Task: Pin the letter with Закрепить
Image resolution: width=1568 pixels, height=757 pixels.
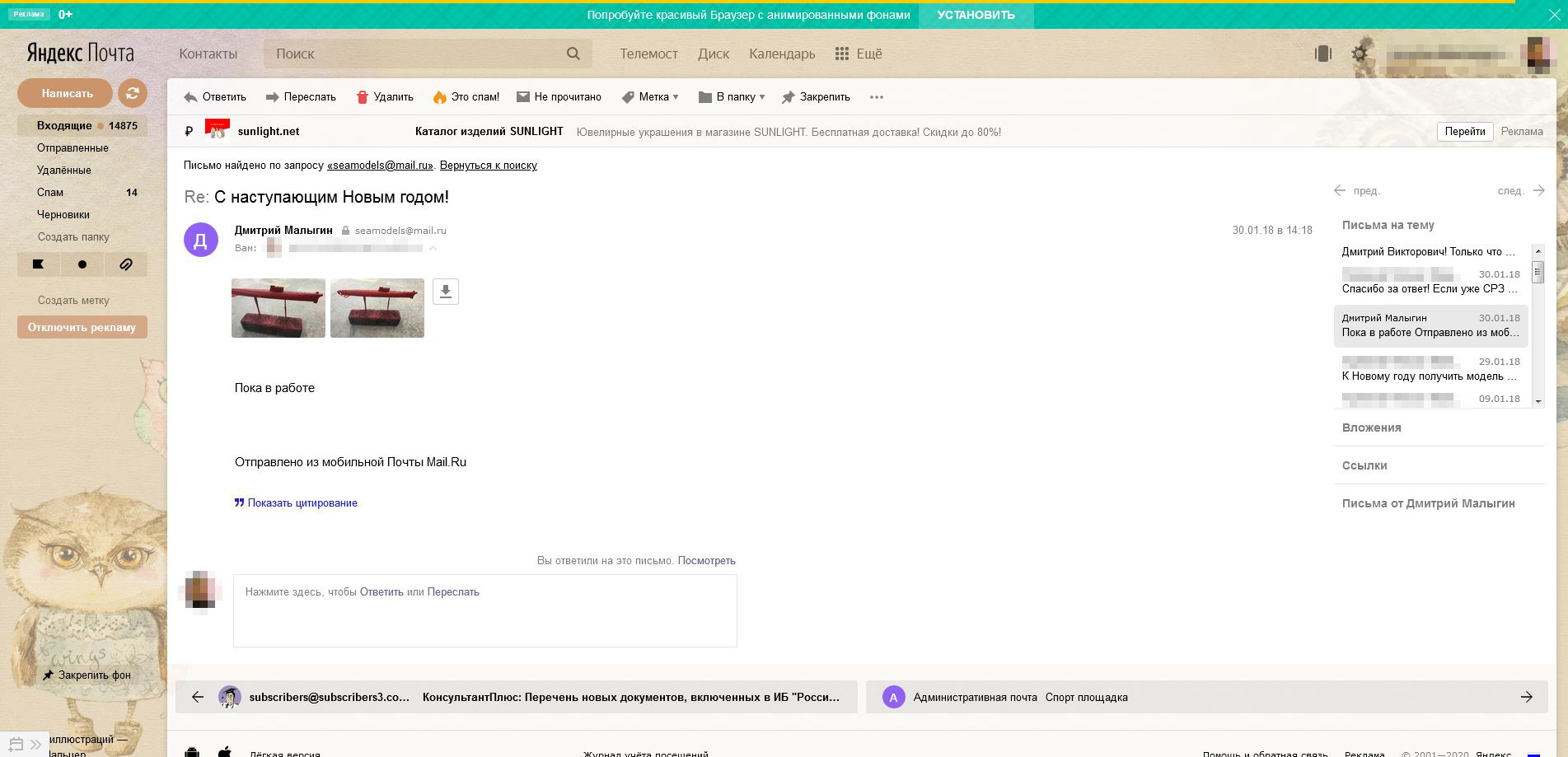Action: (x=816, y=97)
